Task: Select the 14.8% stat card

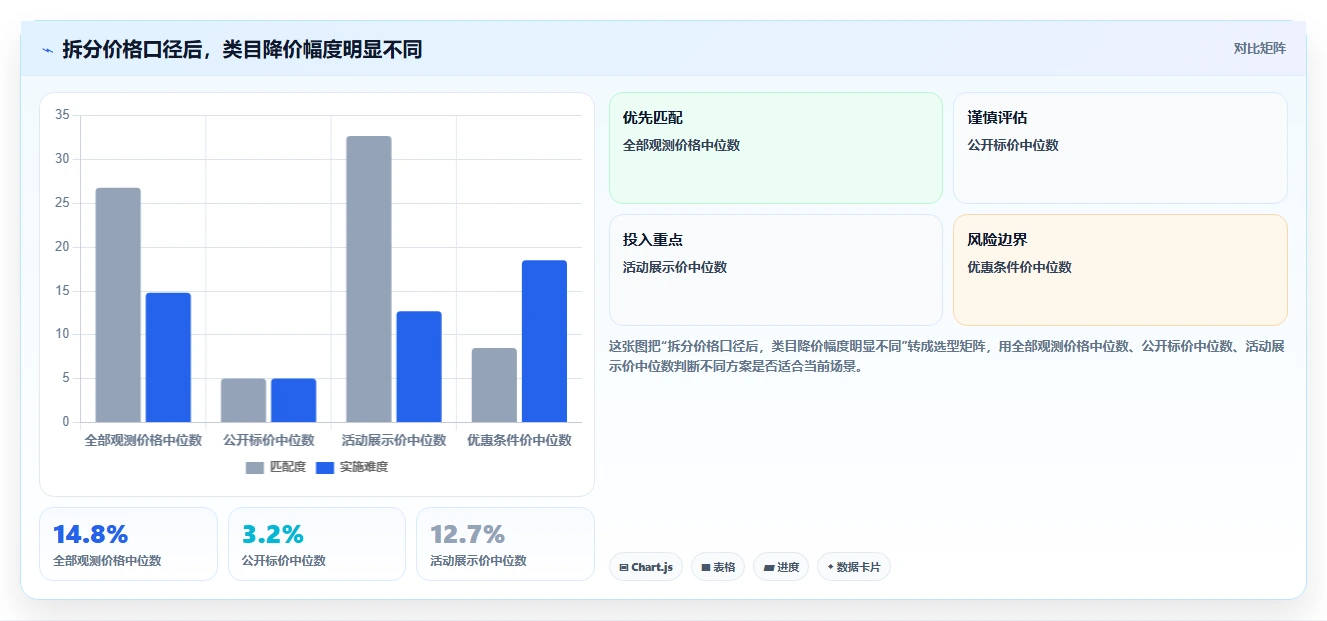Action: pos(128,544)
